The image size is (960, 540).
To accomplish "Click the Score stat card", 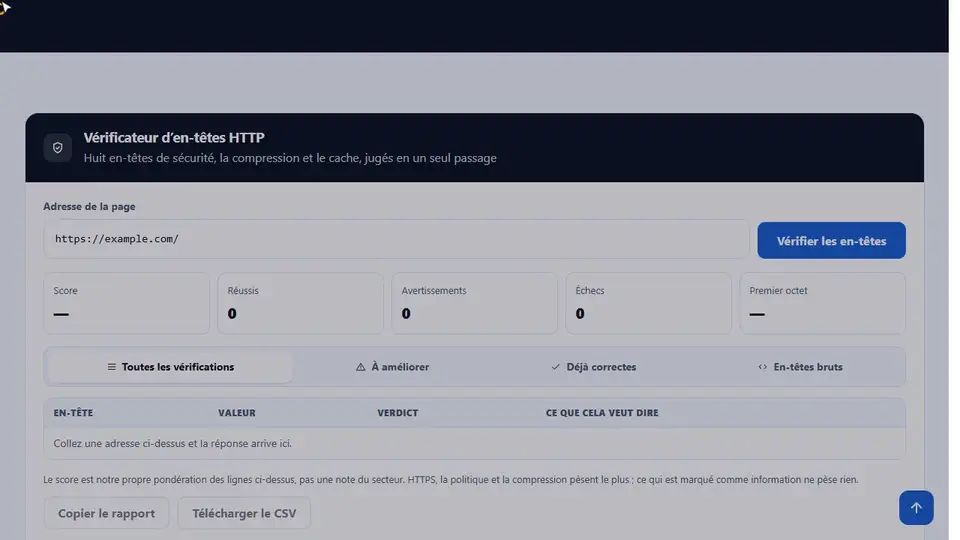I will coord(127,303).
